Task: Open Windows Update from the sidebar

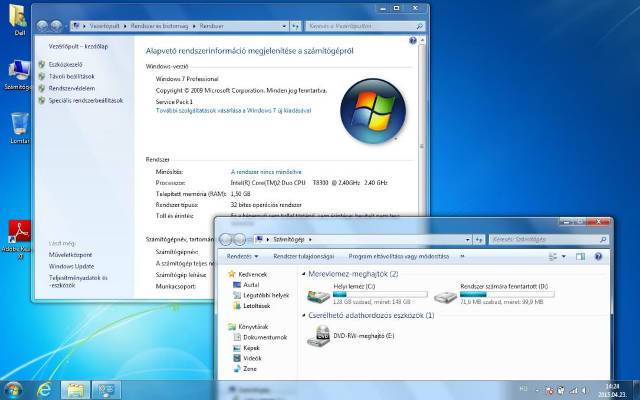Action: (x=71, y=266)
